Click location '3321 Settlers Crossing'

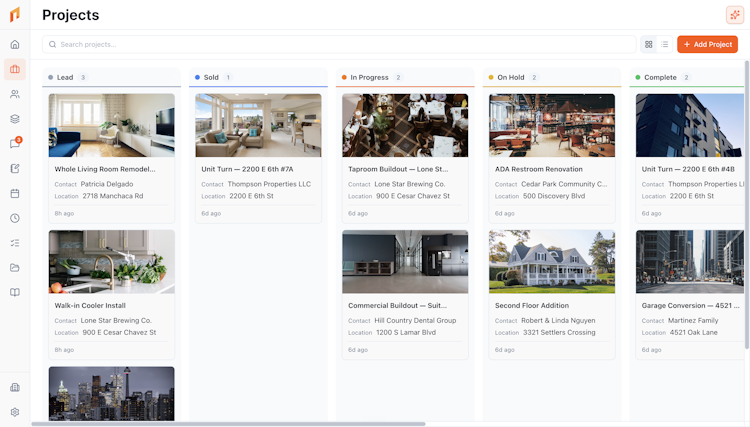pos(559,332)
